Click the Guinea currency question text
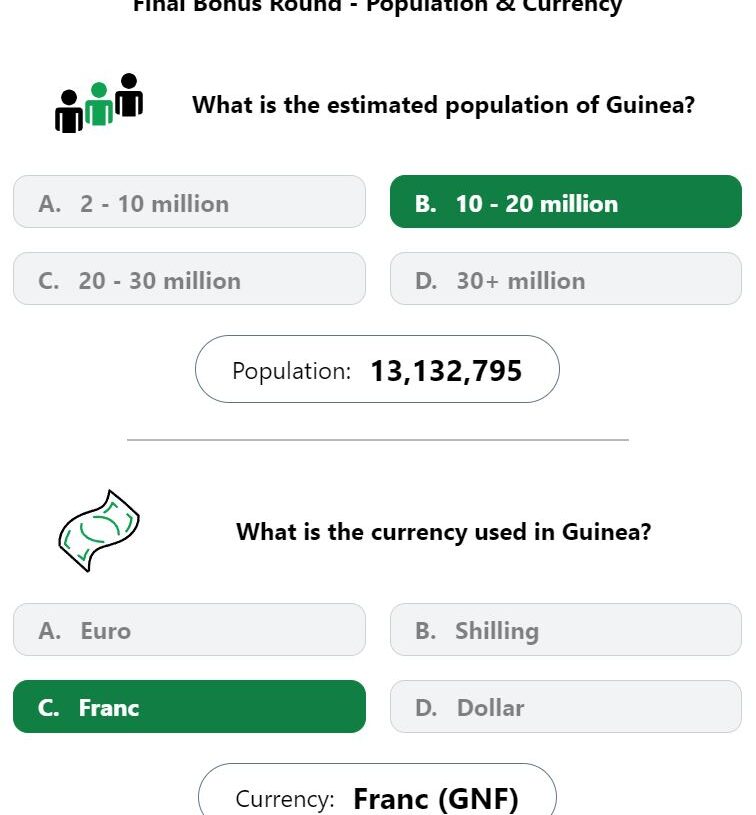The height and width of the screenshot is (815, 756). pyautogui.click(x=444, y=532)
